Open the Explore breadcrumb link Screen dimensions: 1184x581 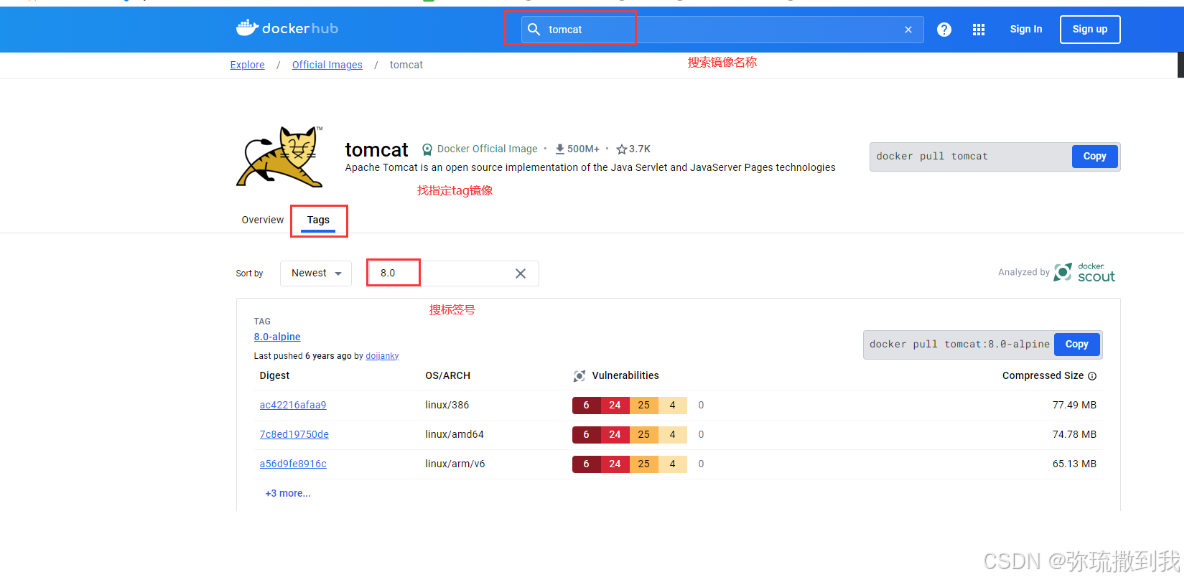point(248,65)
